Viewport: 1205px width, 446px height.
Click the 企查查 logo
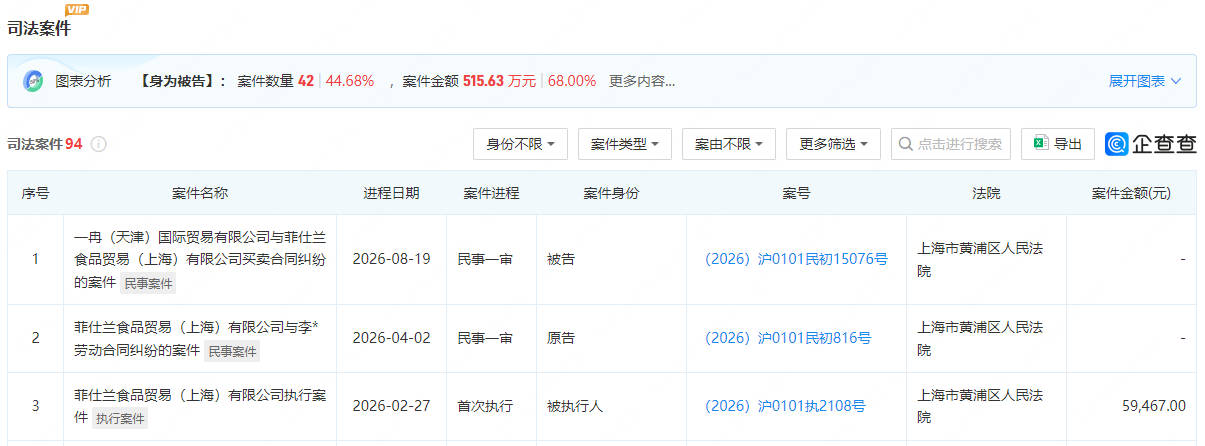pyautogui.click(x=1151, y=144)
